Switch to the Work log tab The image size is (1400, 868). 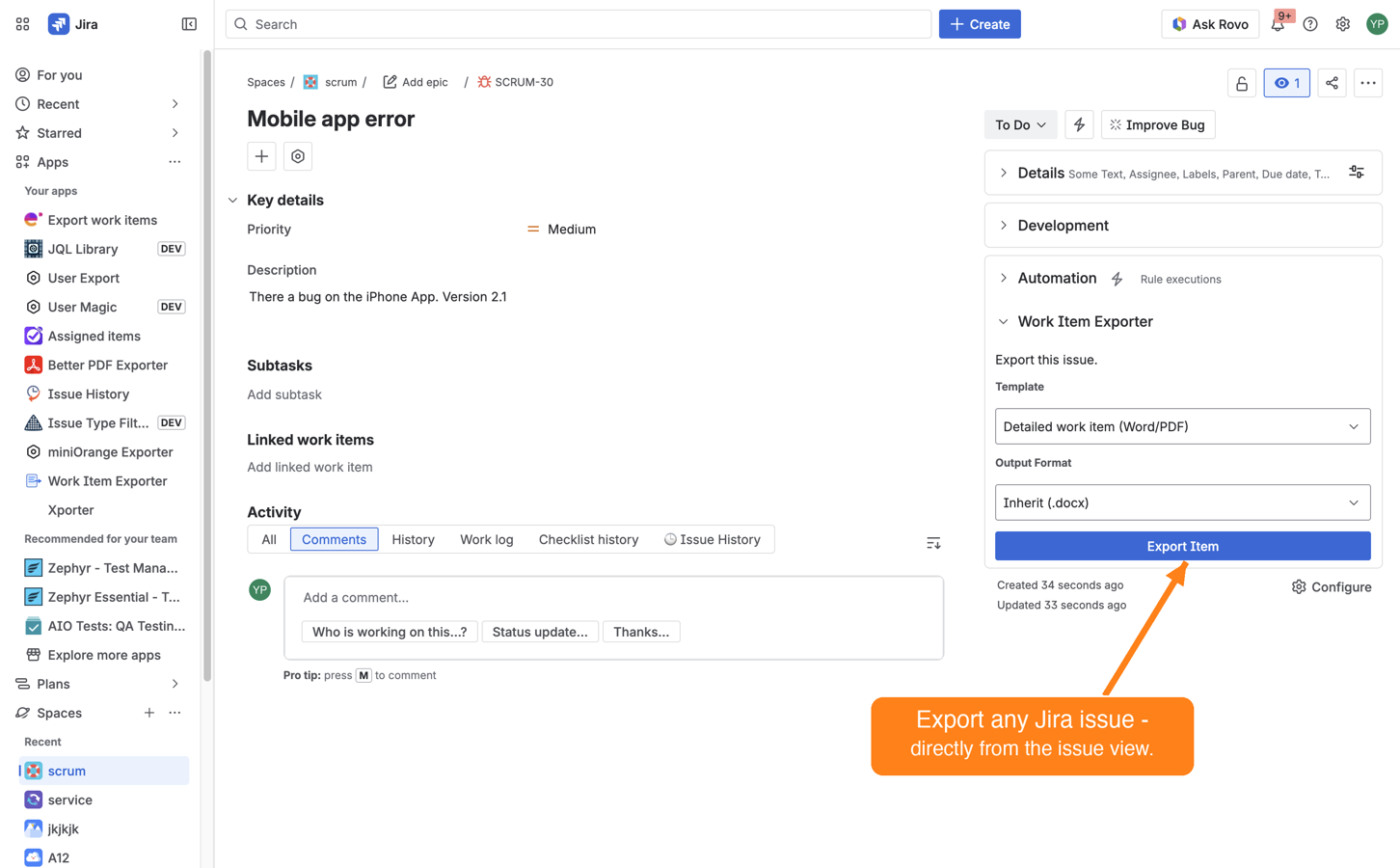point(486,539)
